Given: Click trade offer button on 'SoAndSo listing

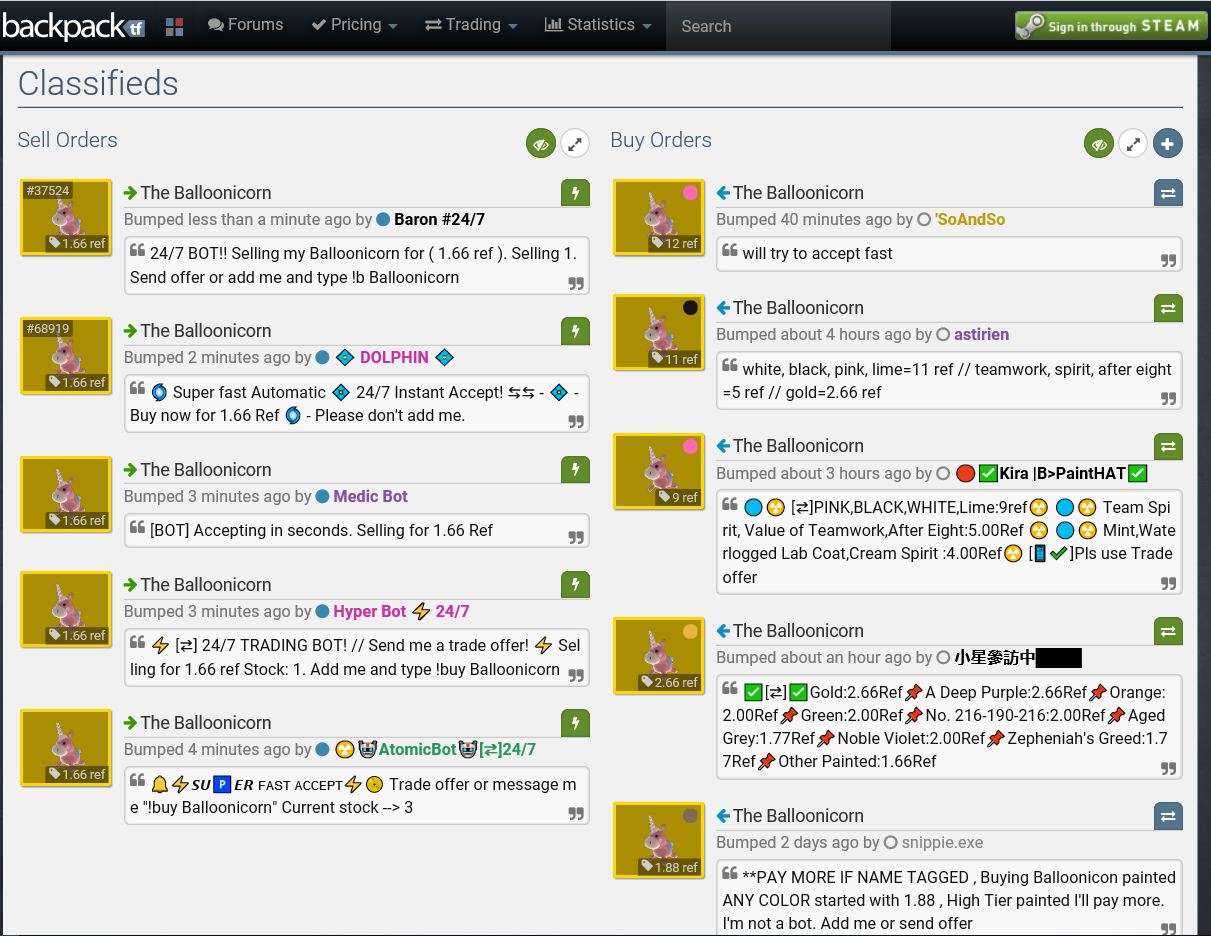Looking at the screenshot, I should (1168, 193).
